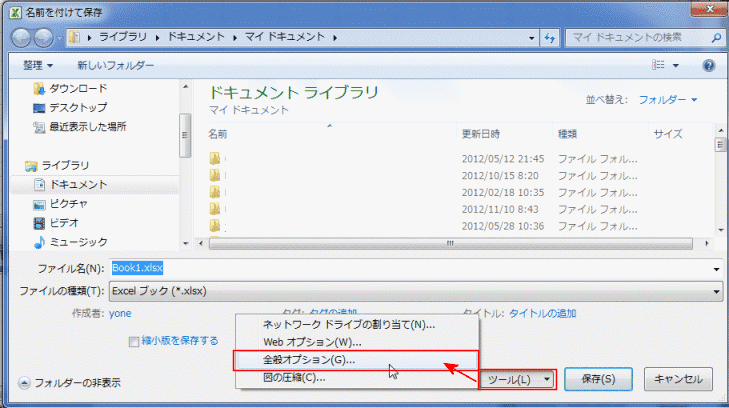Click folder icon dated 2012/02/18 10:35
The height and width of the screenshot is (408, 729).
[214, 192]
